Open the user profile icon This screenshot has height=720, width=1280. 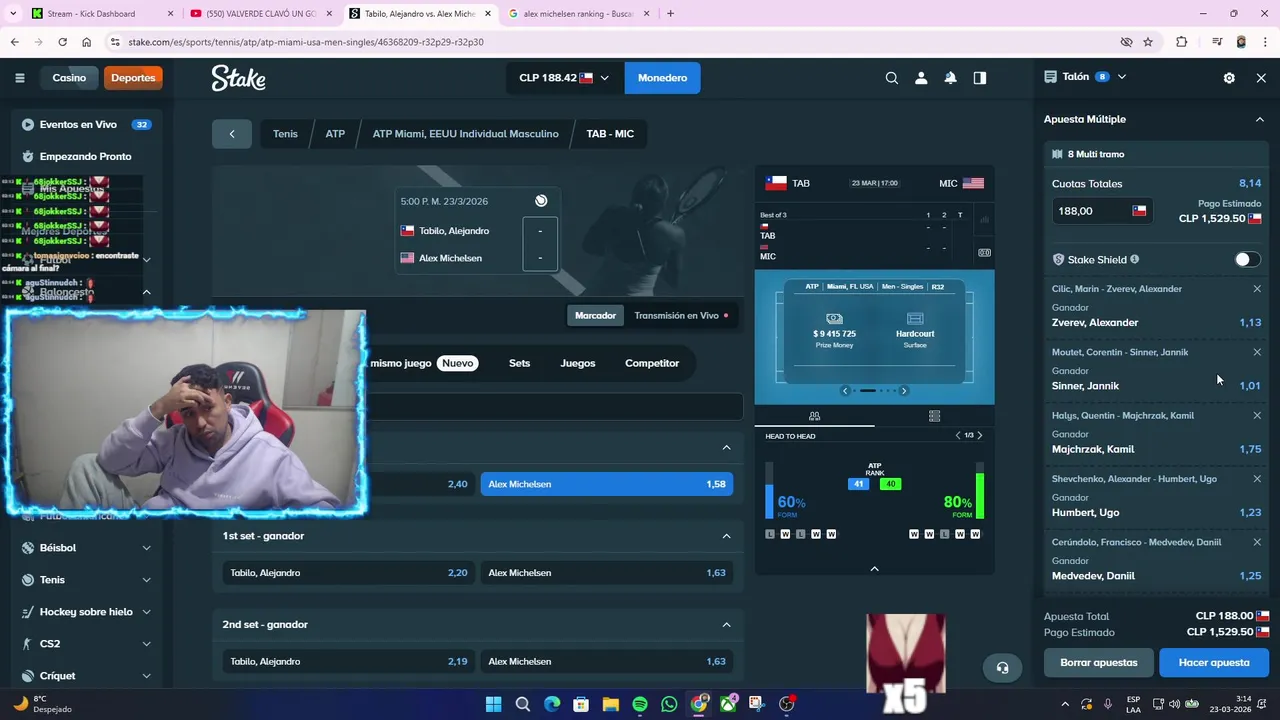click(921, 78)
